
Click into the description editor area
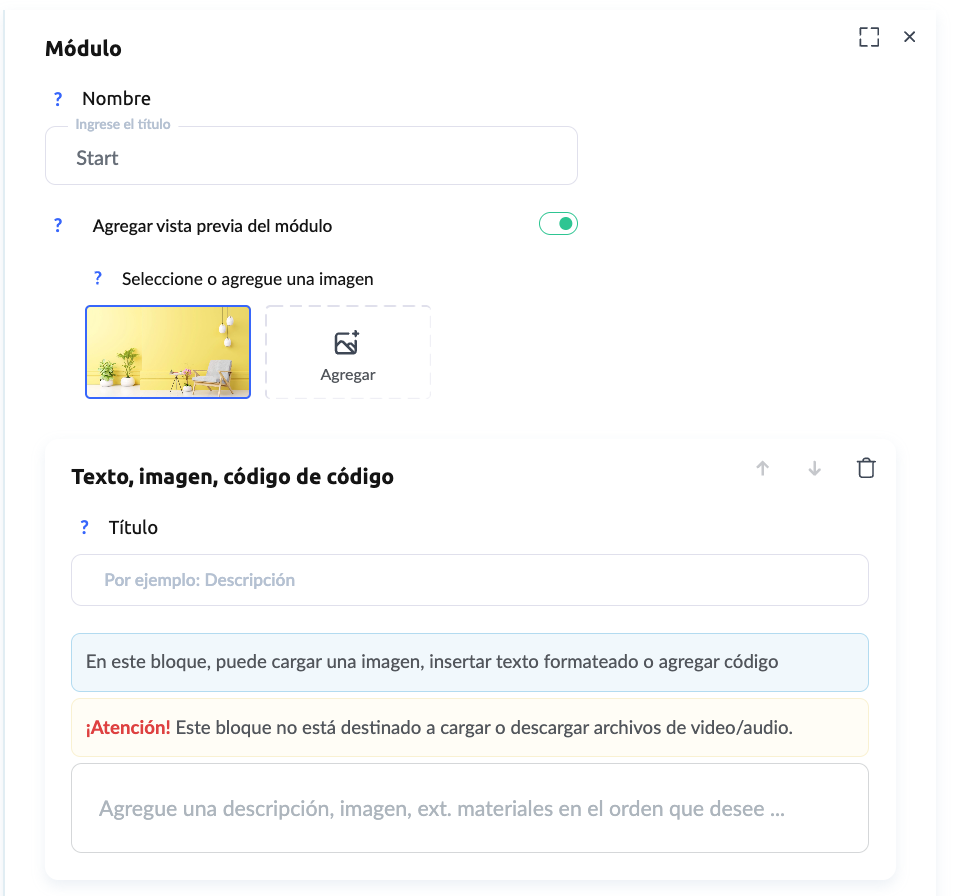click(469, 808)
